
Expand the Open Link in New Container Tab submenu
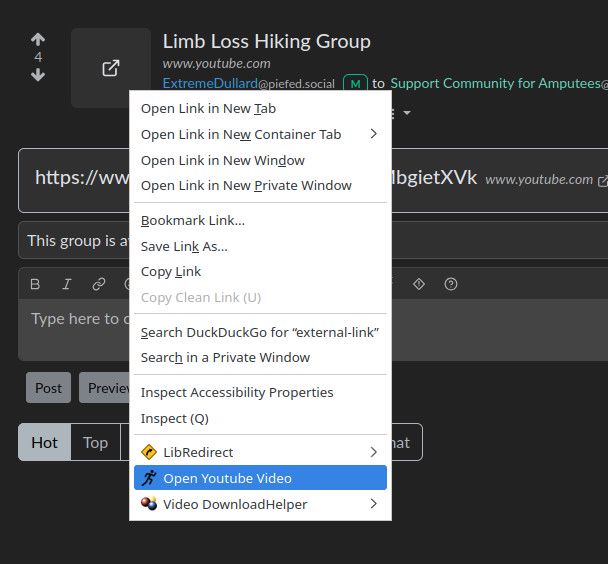click(x=373, y=134)
